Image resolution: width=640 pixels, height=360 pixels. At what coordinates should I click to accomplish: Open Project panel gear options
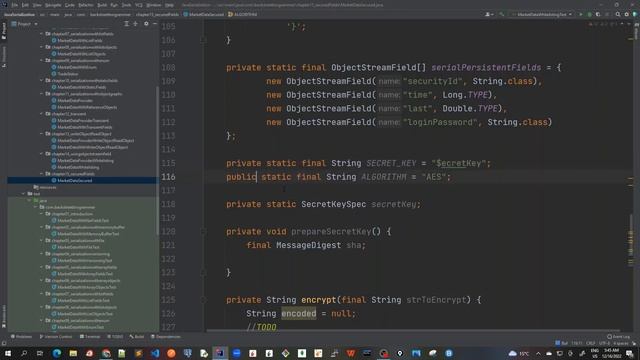[146, 24]
